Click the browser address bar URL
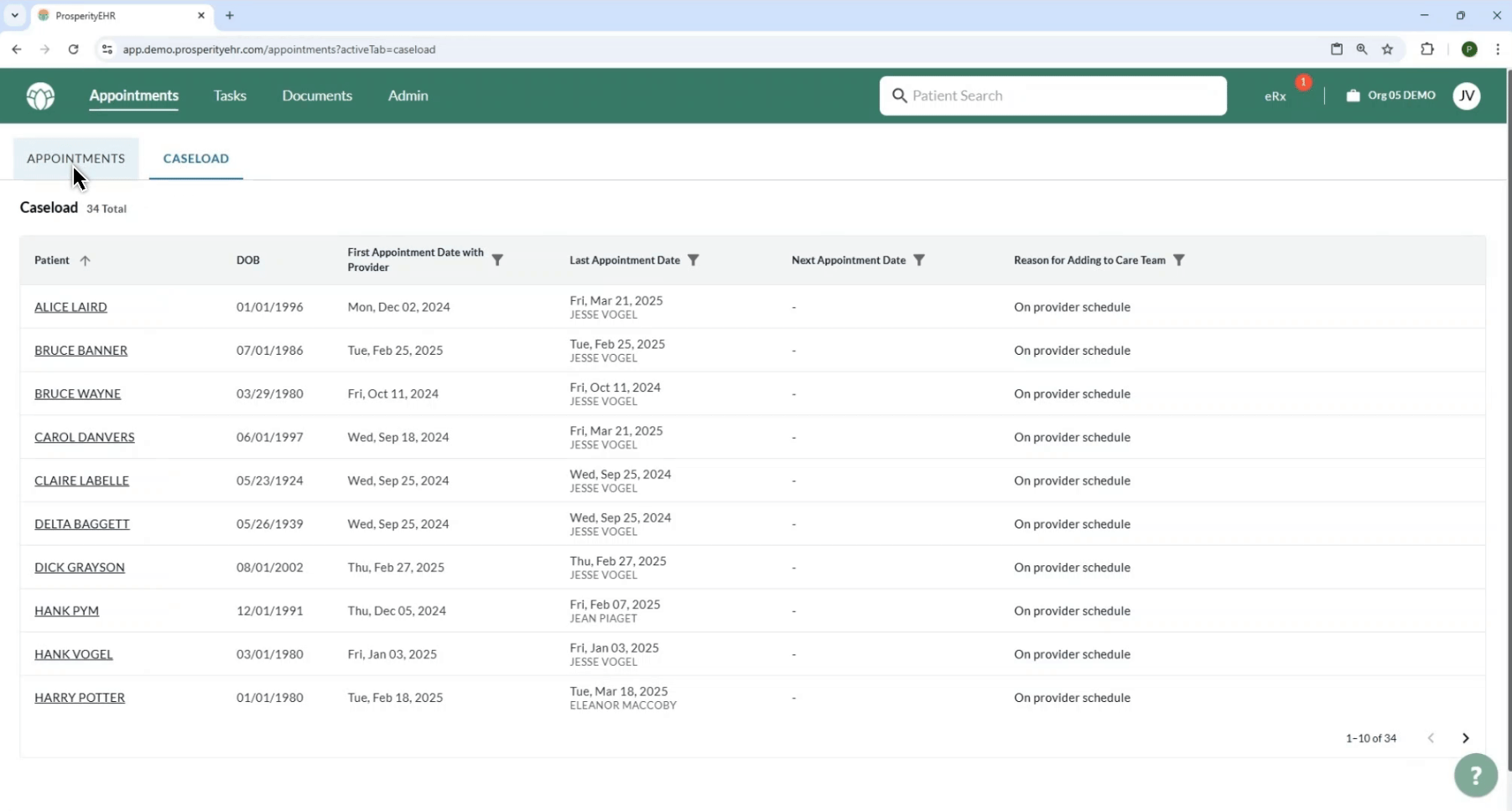Image resolution: width=1512 pixels, height=811 pixels. pos(278,49)
